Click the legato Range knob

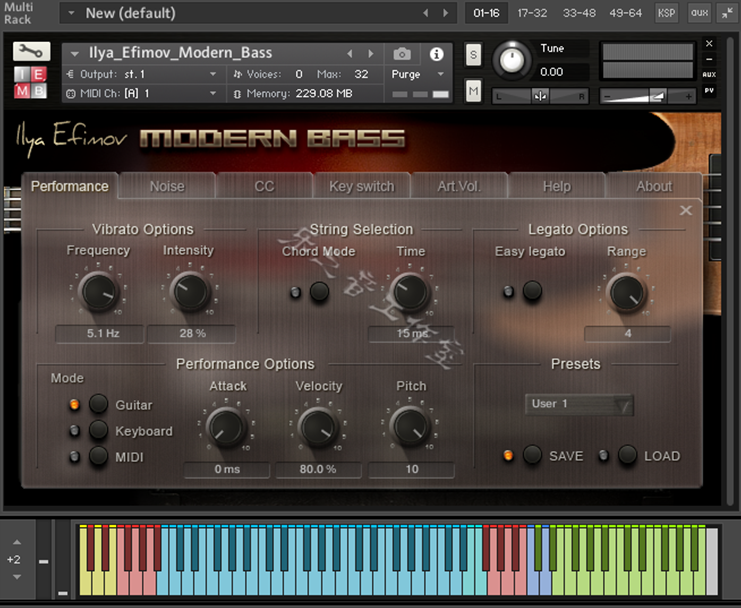(627, 293)
